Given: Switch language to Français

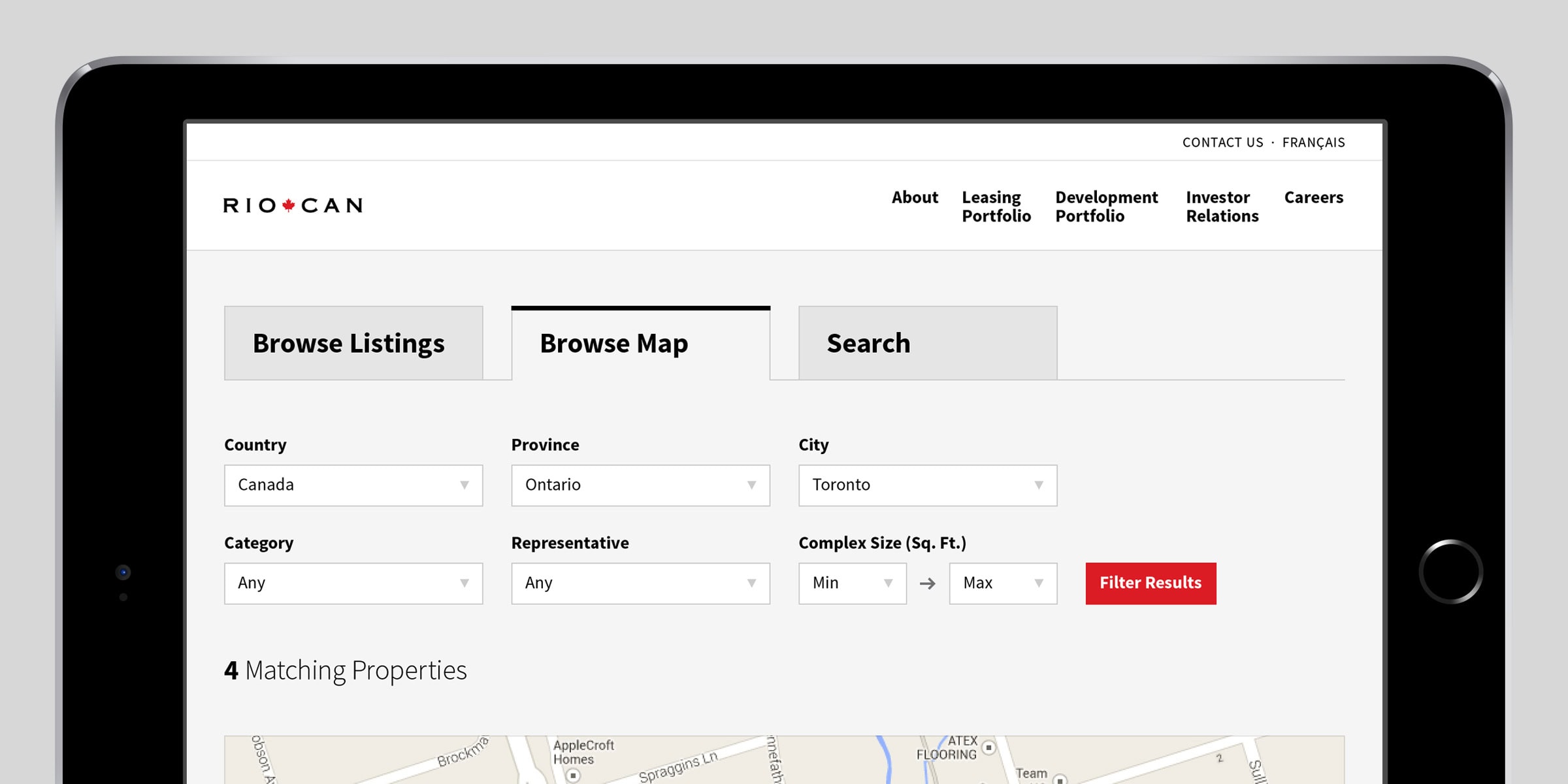Looking at the screenshot, I should pos(1313,142).
